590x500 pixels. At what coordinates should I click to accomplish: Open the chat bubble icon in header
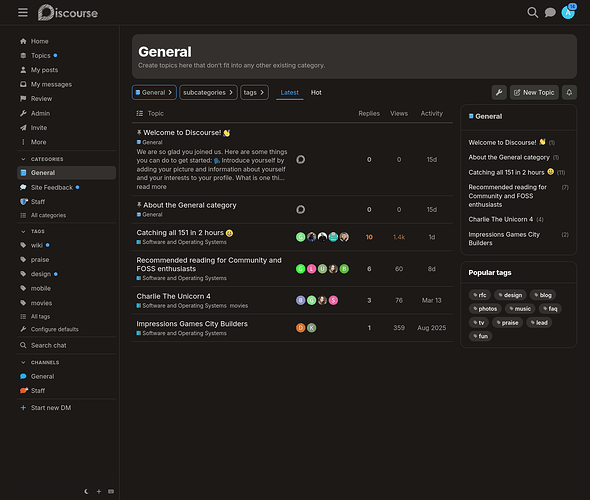[x=550, y=12]
